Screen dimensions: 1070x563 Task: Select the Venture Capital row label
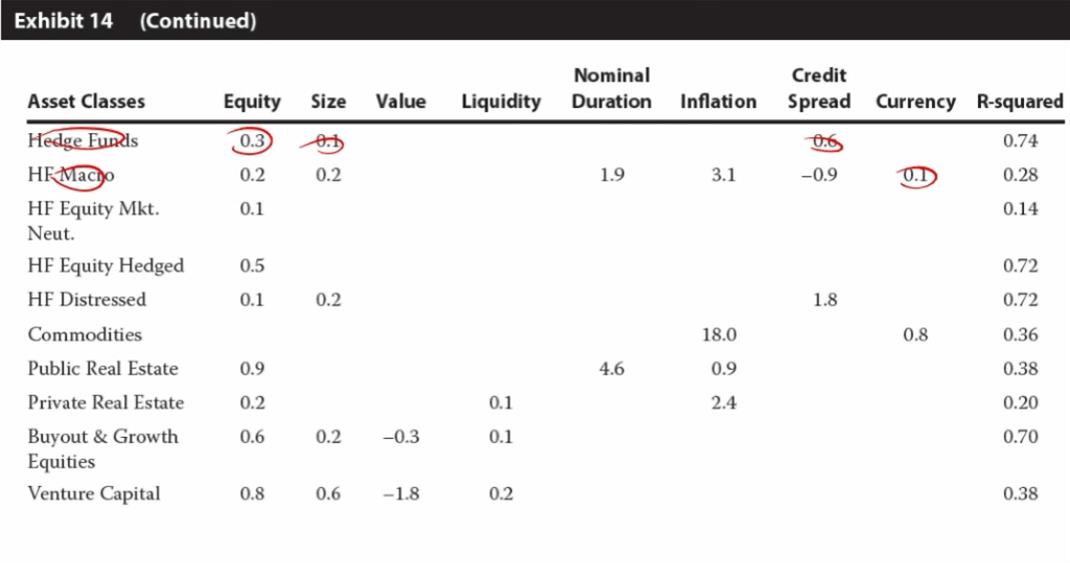tap(94, 493)
